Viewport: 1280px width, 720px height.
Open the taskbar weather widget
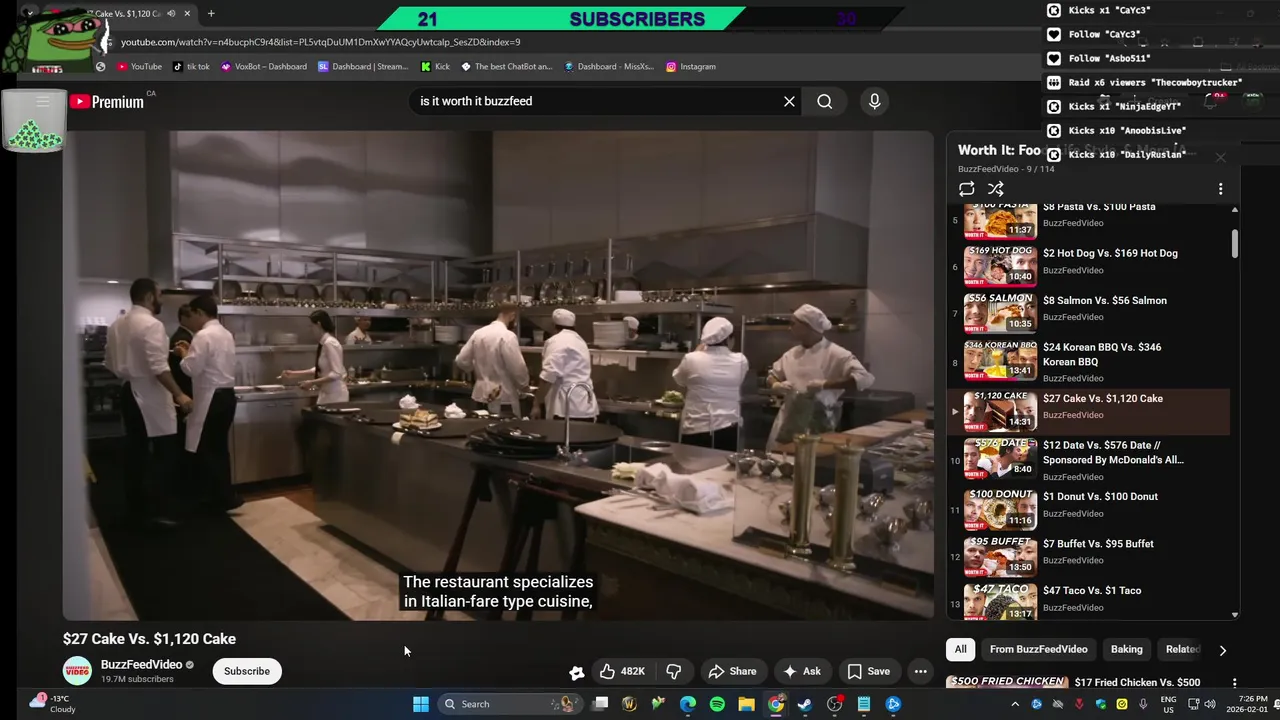(51, 704)
